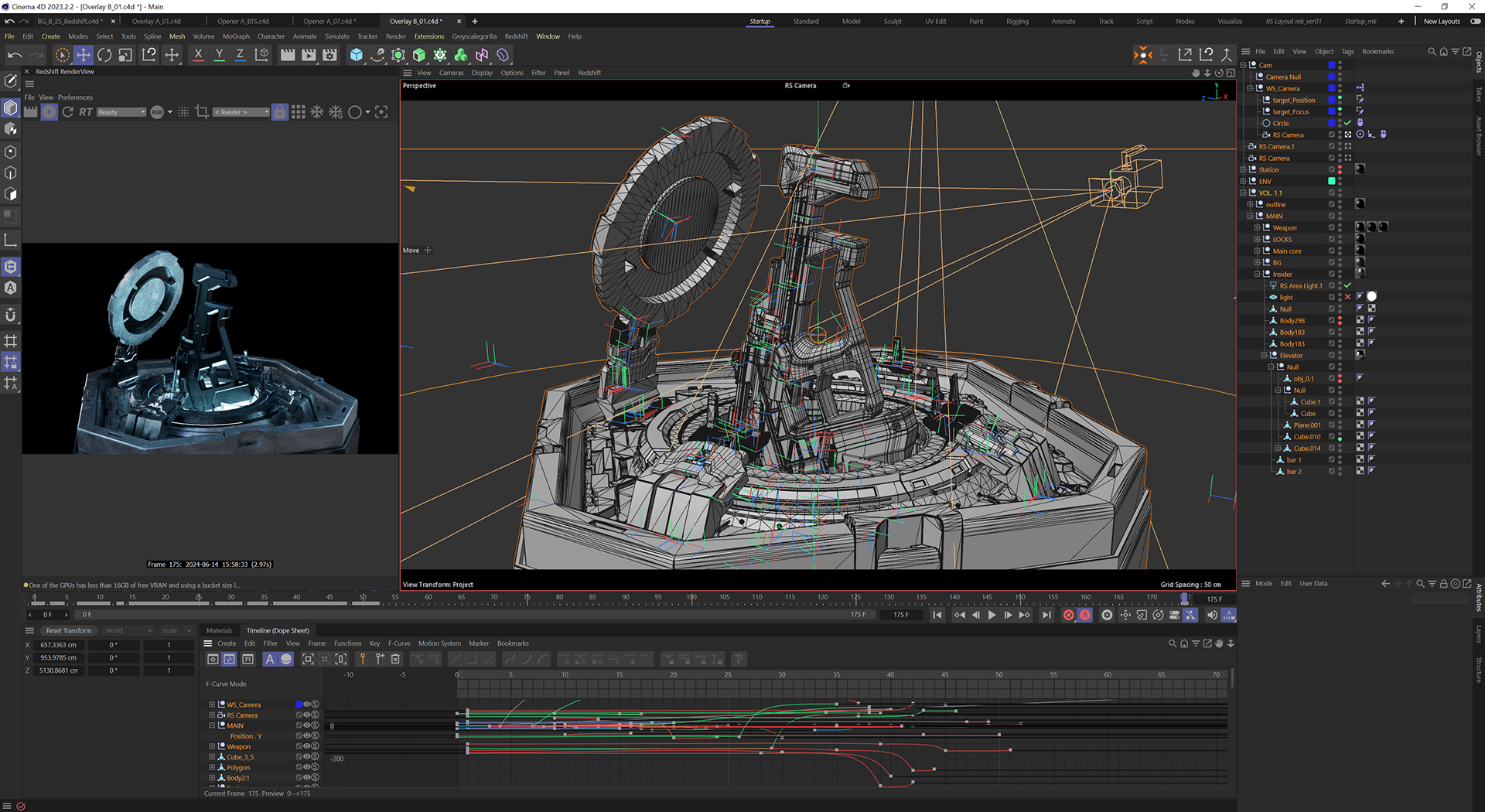Open the Beauty AOV dropdown
Viewport: 1485px width, 812px height.
point(121,112)
